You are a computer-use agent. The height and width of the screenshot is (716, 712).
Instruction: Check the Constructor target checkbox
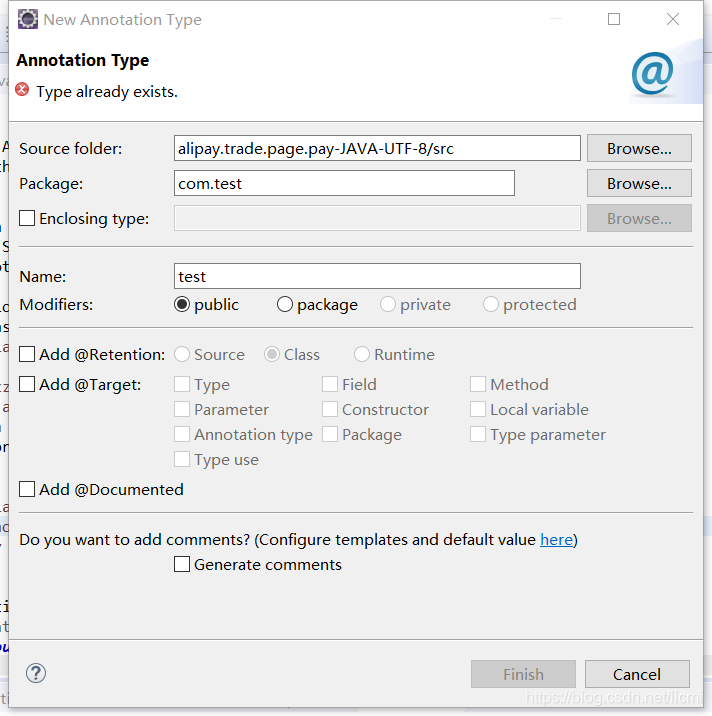point(330,410)
